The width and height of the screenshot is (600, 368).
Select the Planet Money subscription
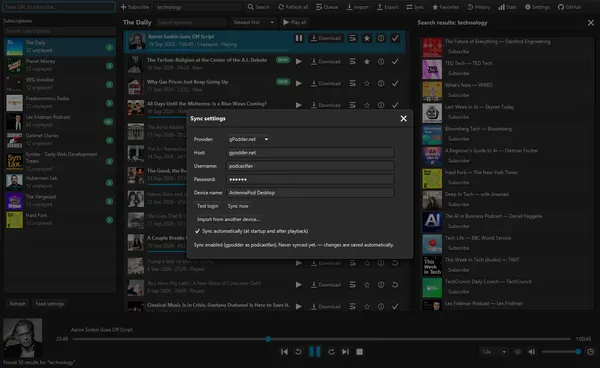[60, 65]
